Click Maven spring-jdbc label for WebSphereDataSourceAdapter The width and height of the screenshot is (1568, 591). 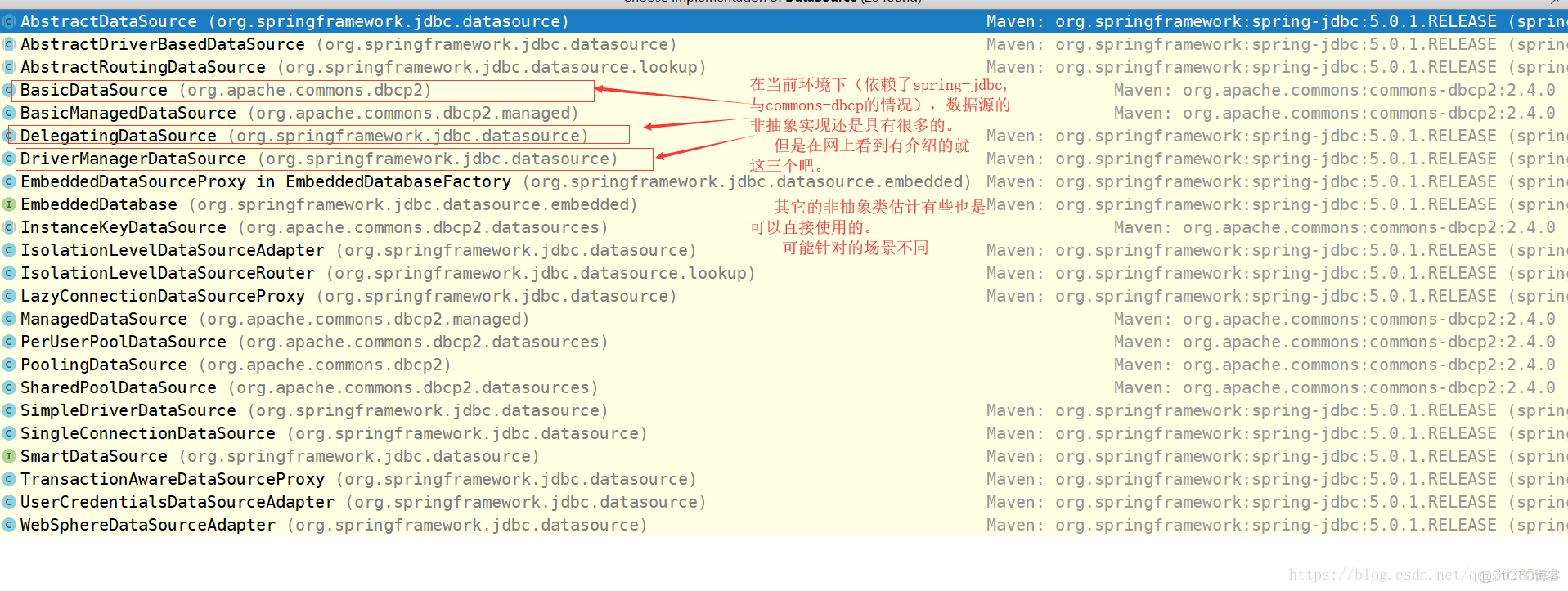click(1277, 525)
